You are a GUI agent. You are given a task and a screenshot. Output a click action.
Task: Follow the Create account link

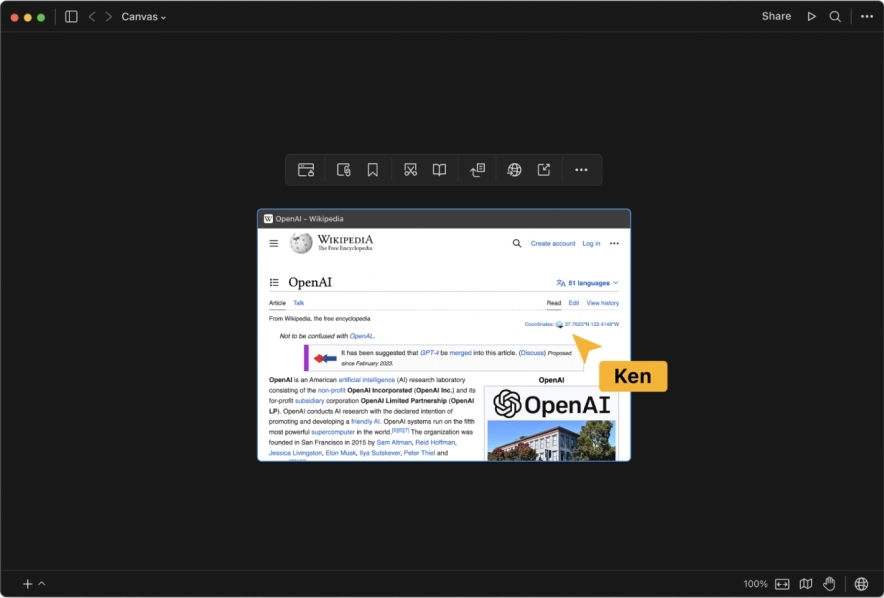[552, 243]
